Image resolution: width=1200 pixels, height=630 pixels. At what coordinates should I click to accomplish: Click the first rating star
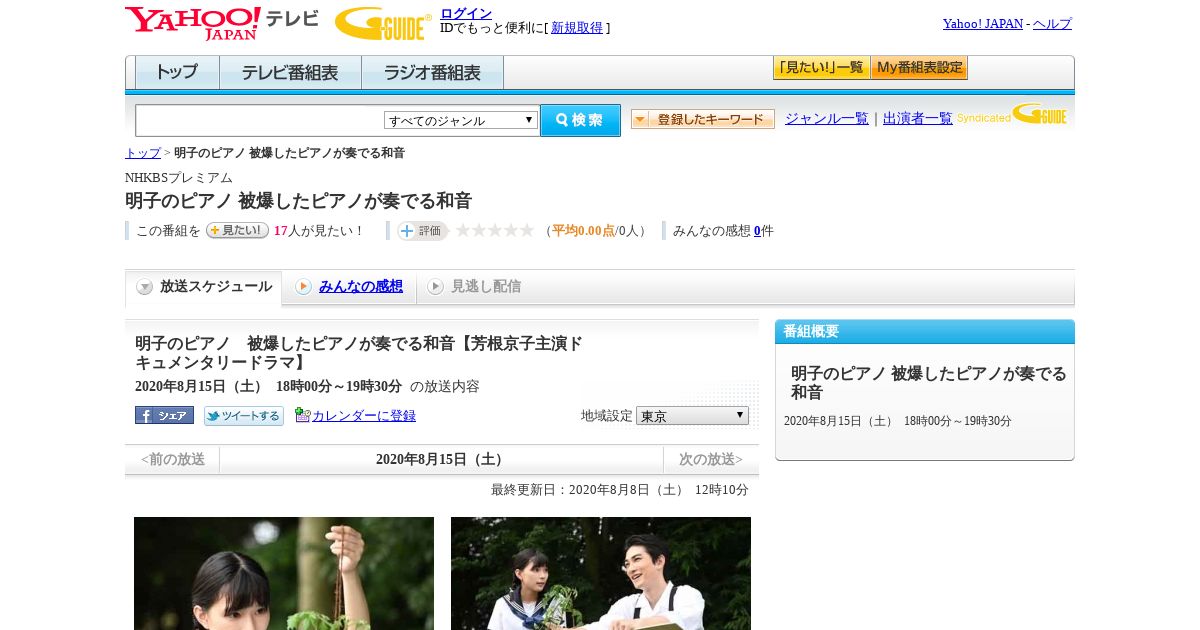(463, 230)
